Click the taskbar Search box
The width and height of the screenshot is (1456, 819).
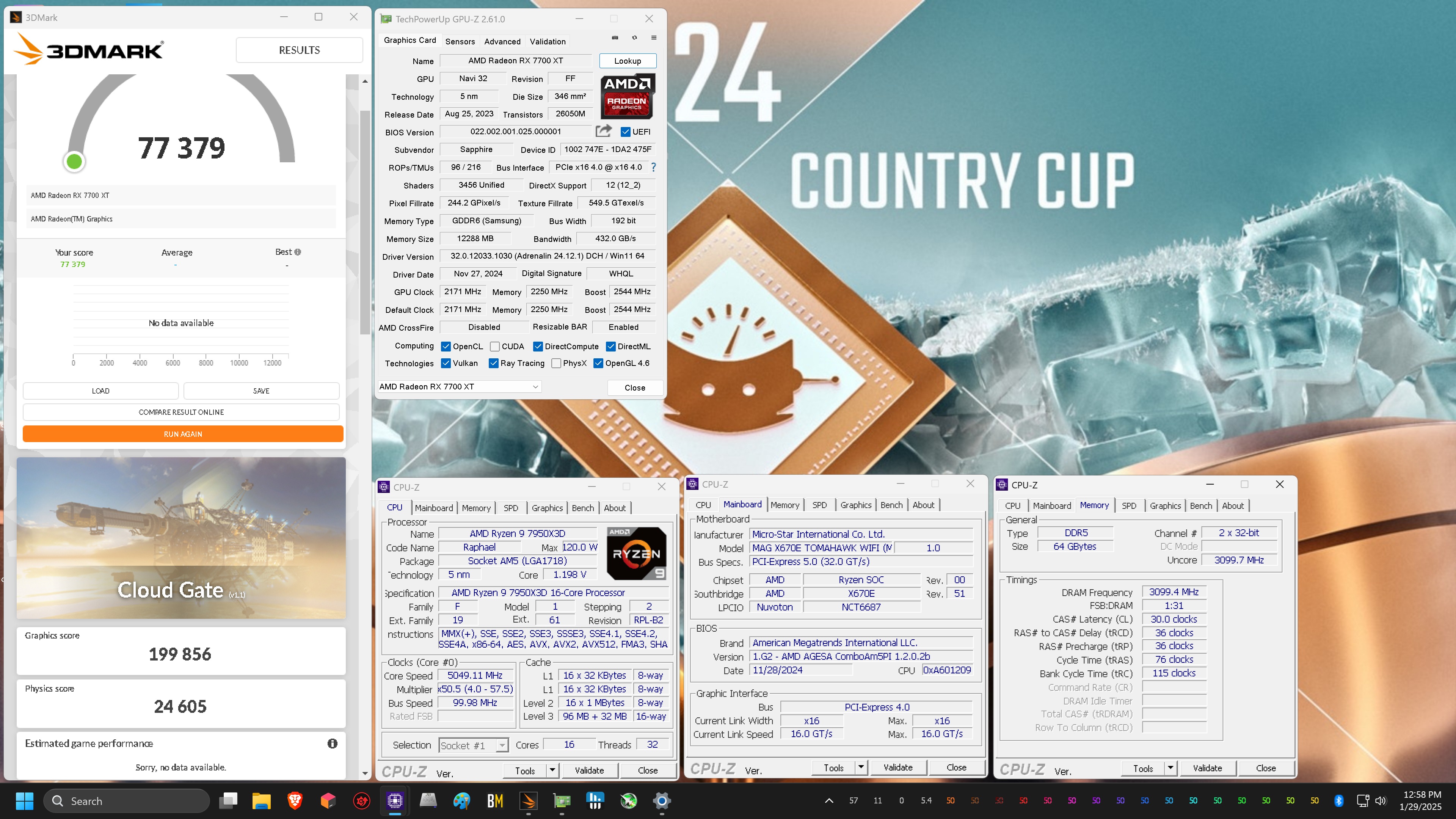[x=126, y=801]
